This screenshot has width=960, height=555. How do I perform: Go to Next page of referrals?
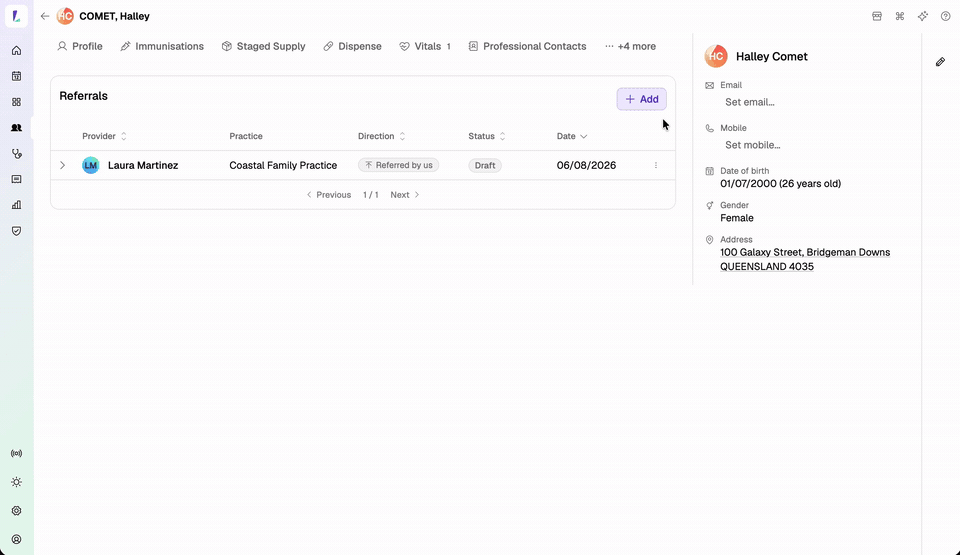click(x=405, y=195)
